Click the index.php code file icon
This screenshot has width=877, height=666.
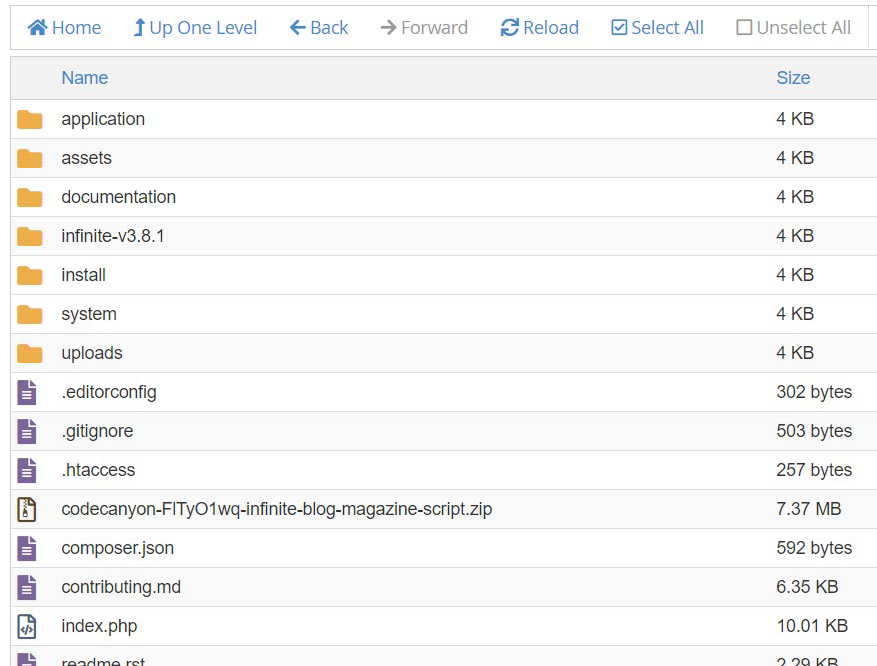pos(27,626)
